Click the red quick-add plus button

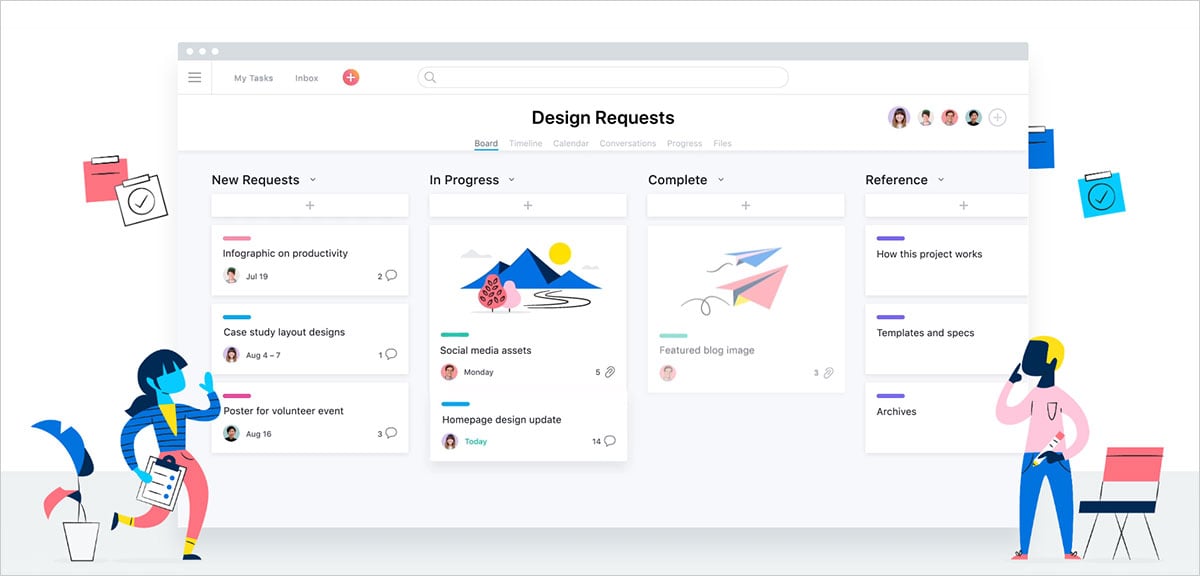[351, 77]
